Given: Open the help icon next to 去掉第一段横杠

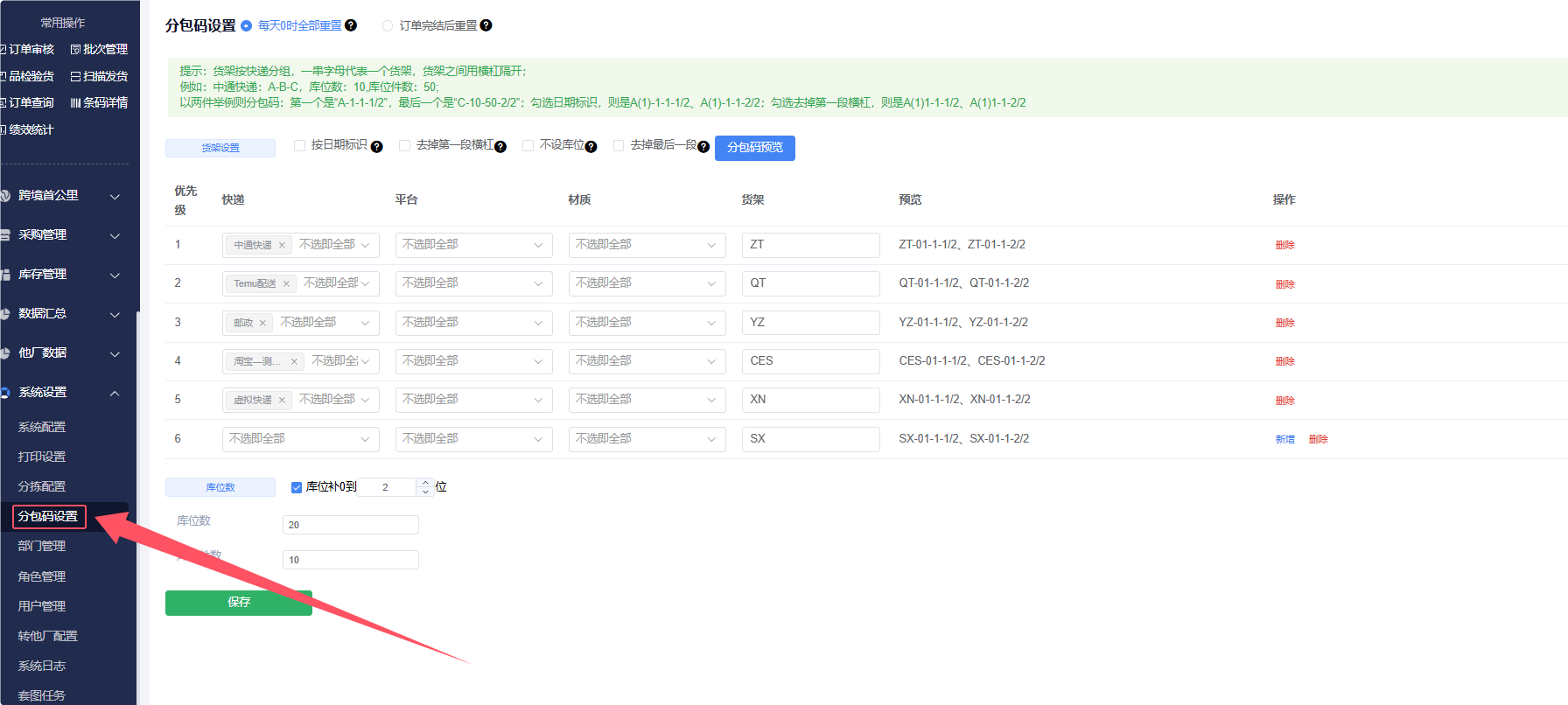Looking at the screenshot, I should coord(500,147).
